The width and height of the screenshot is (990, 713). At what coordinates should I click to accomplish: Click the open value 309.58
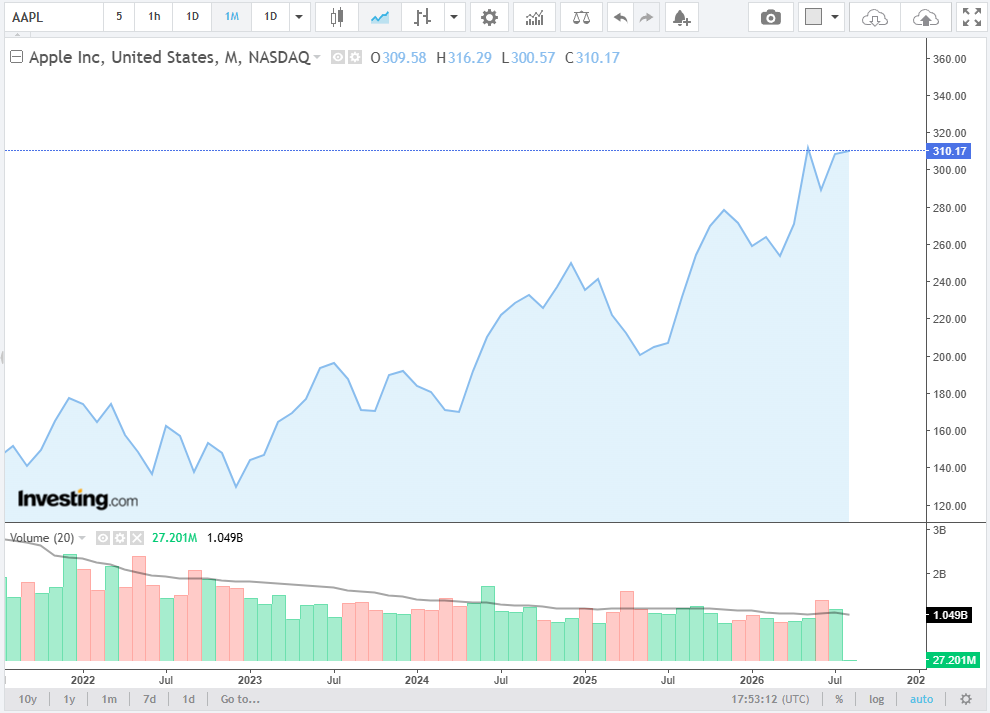coord(404,57)
